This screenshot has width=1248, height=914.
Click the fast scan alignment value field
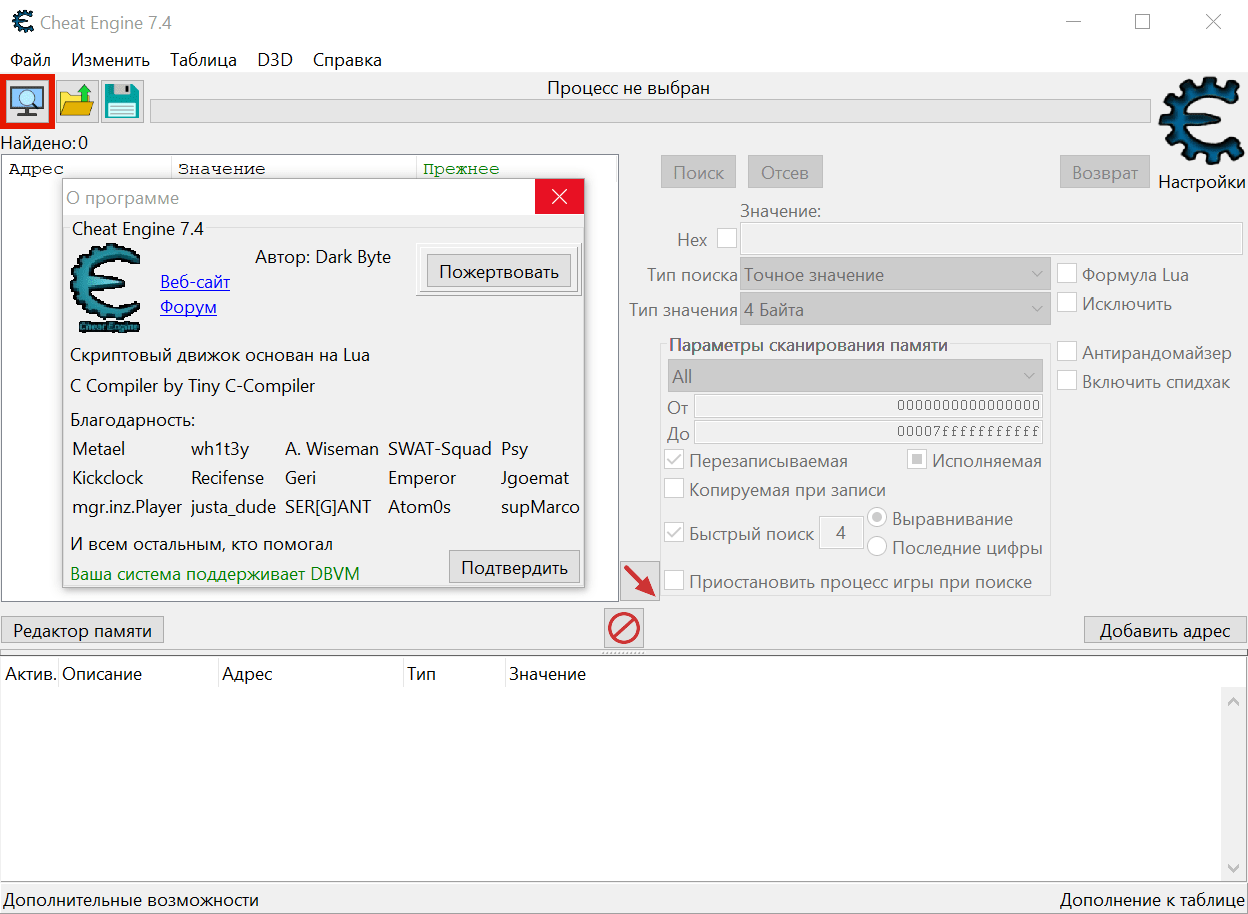[x=841, y=533]
